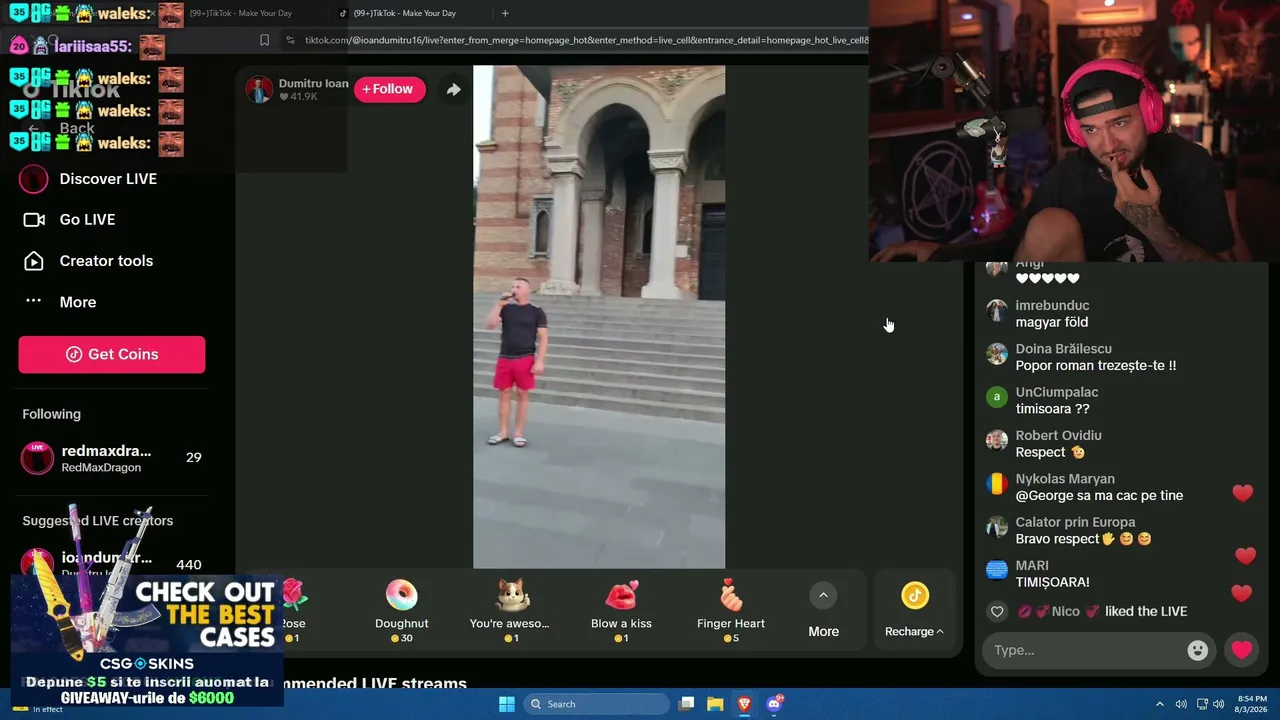Click the taskbar Search box
Screen dimensions: 1280x720
click(x=597, y=704)
